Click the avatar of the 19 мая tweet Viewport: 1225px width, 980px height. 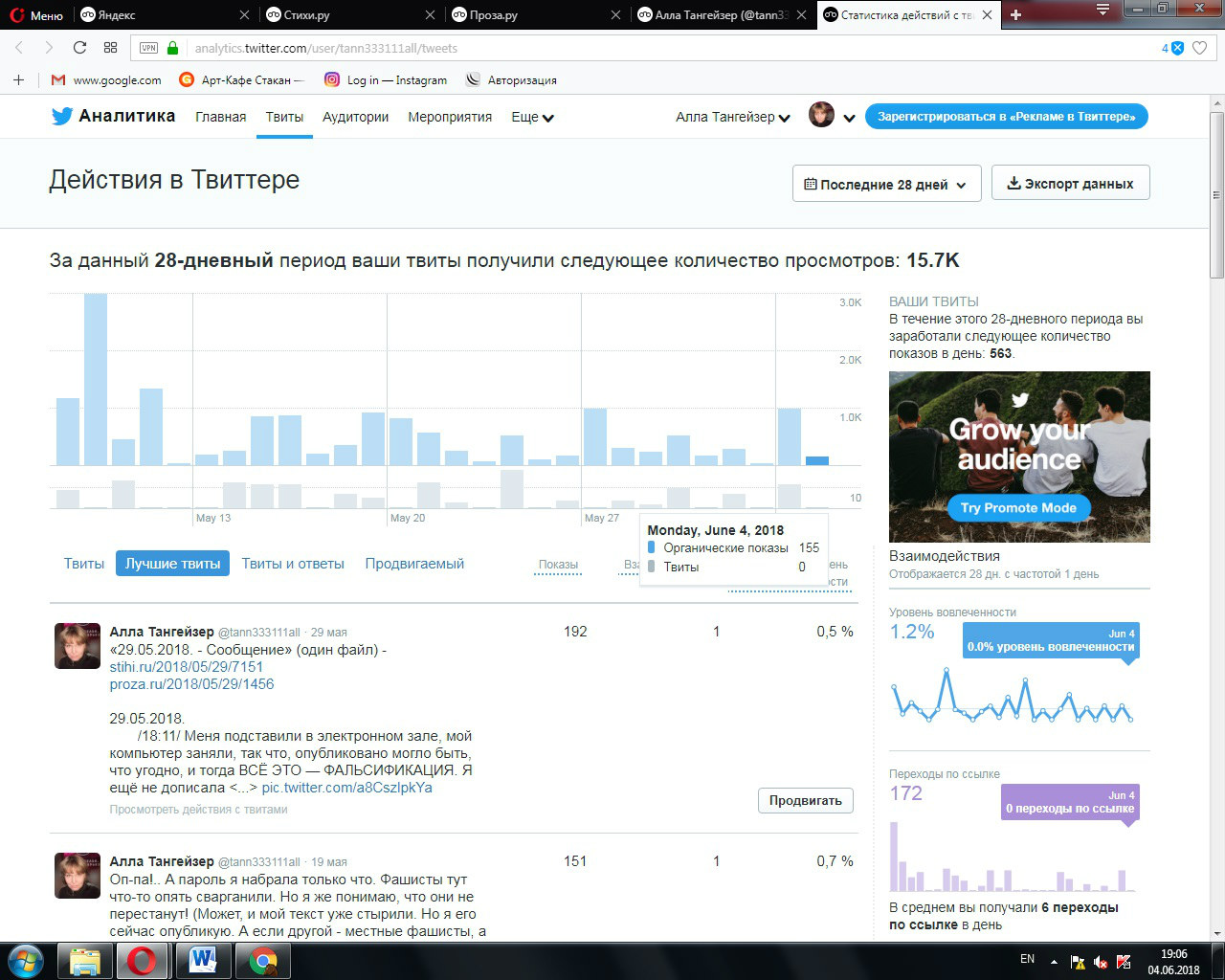point(78,876)
